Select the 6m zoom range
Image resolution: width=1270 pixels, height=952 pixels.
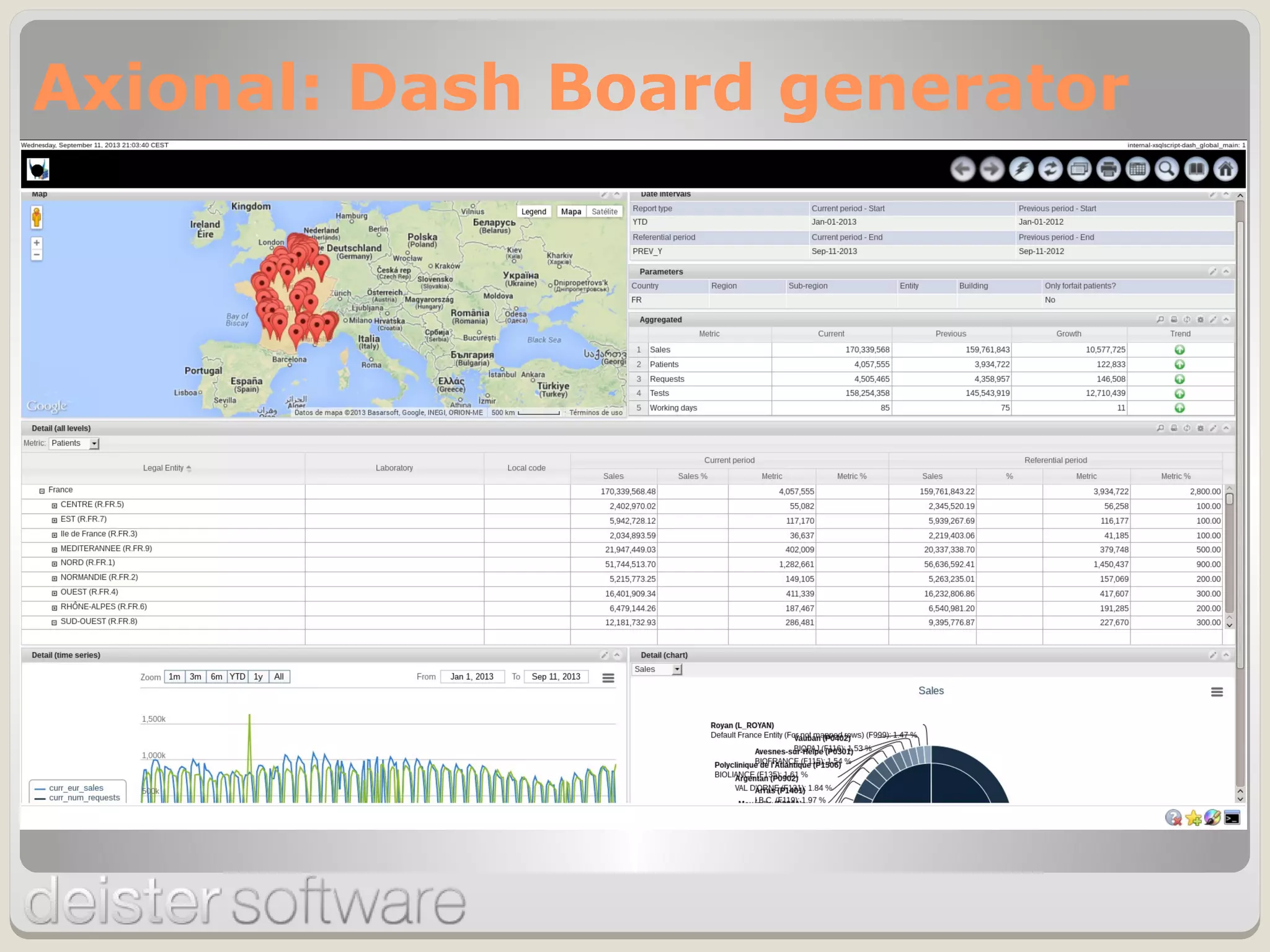pyautogui.click(x=216, y=677)
